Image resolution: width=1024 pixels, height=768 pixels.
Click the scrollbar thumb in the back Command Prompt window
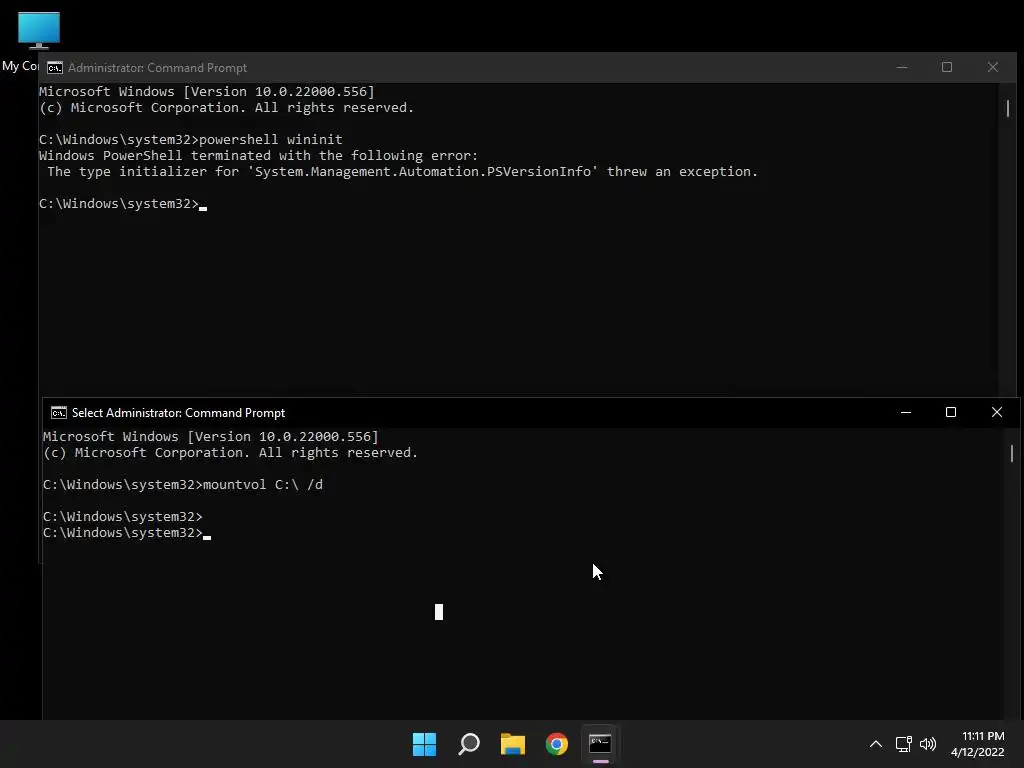1008,108
